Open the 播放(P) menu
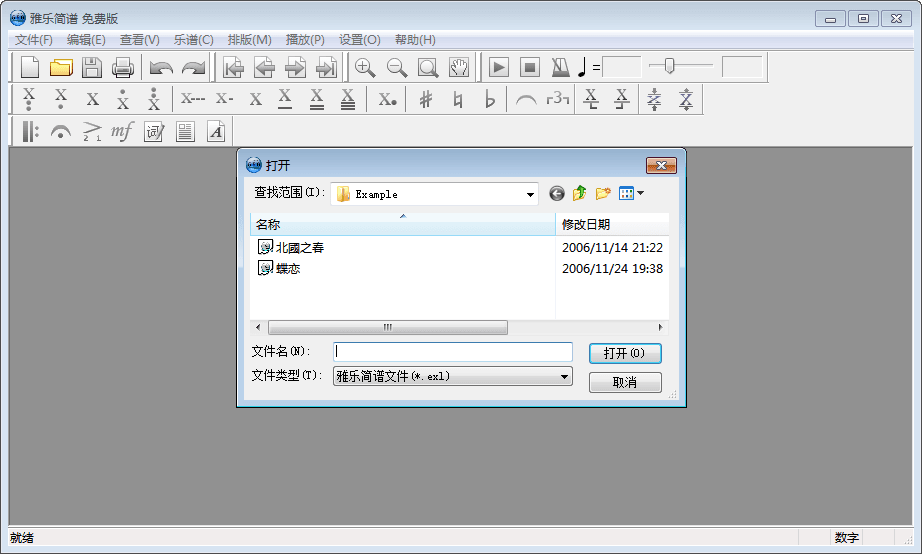922x554 pixels. (x=305, y=40)
